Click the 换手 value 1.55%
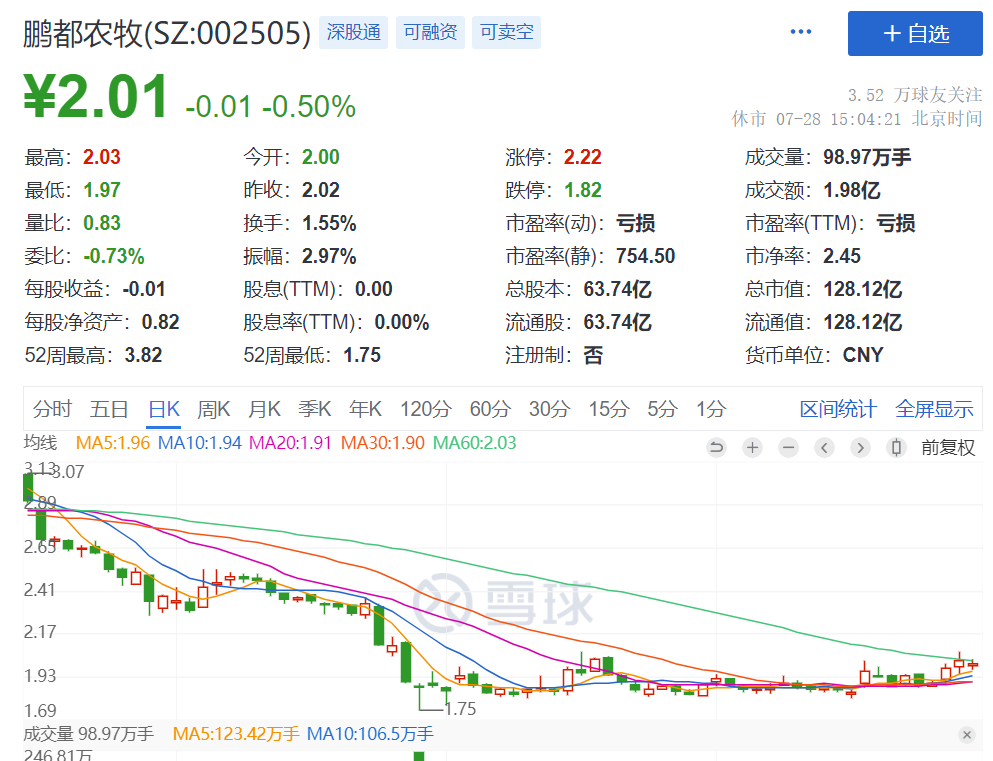Viewport: 993px width, 761px height. (x=329, y=223)
